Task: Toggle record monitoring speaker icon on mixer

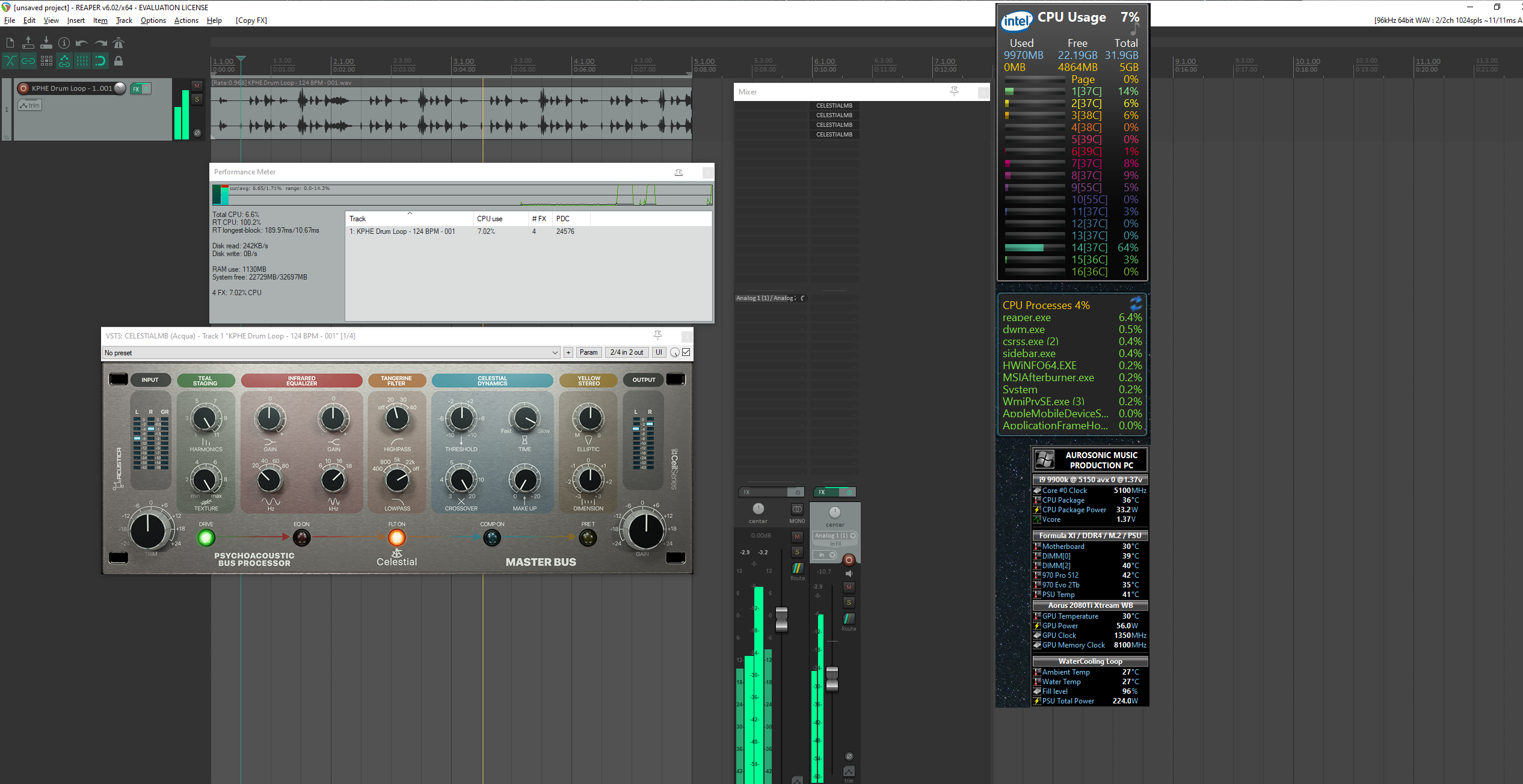Action: point(849,574)
